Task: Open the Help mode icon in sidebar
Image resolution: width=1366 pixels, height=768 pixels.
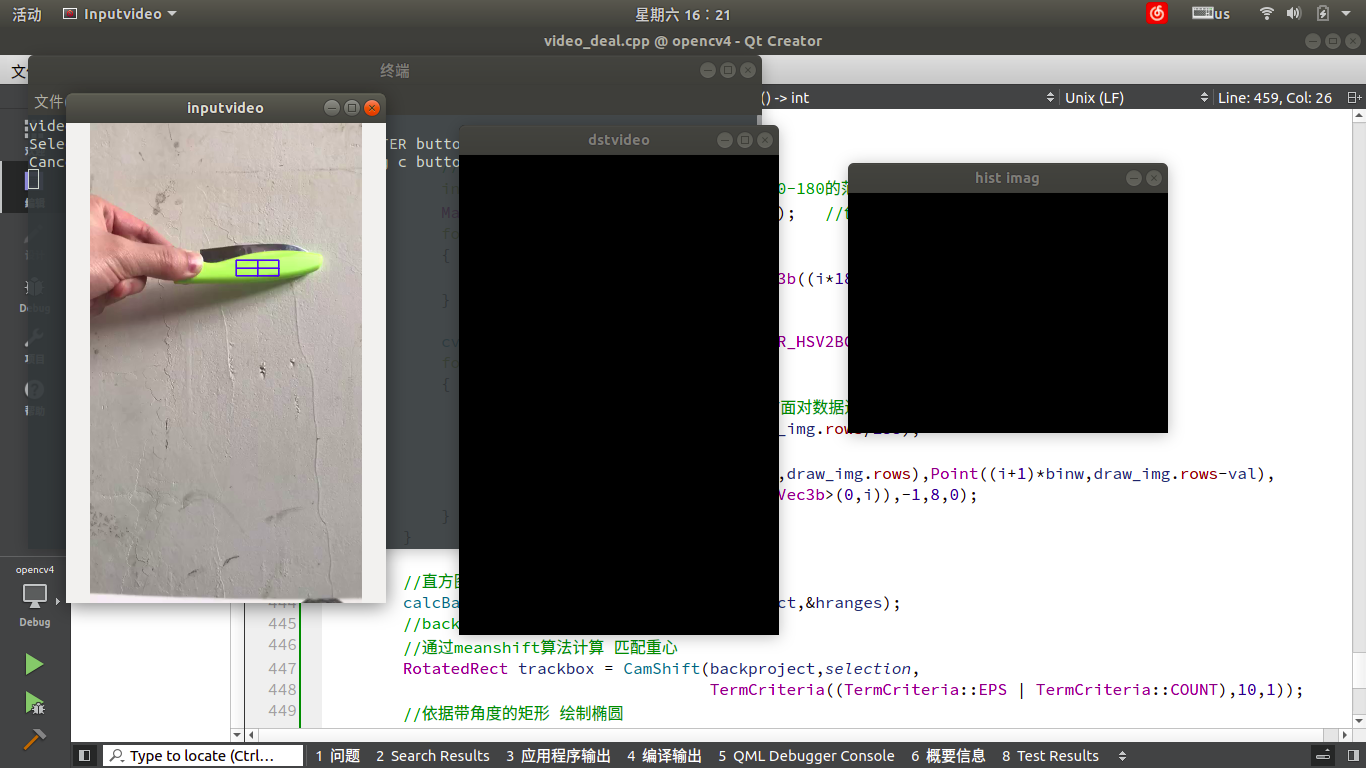Action: pos(33,395)
